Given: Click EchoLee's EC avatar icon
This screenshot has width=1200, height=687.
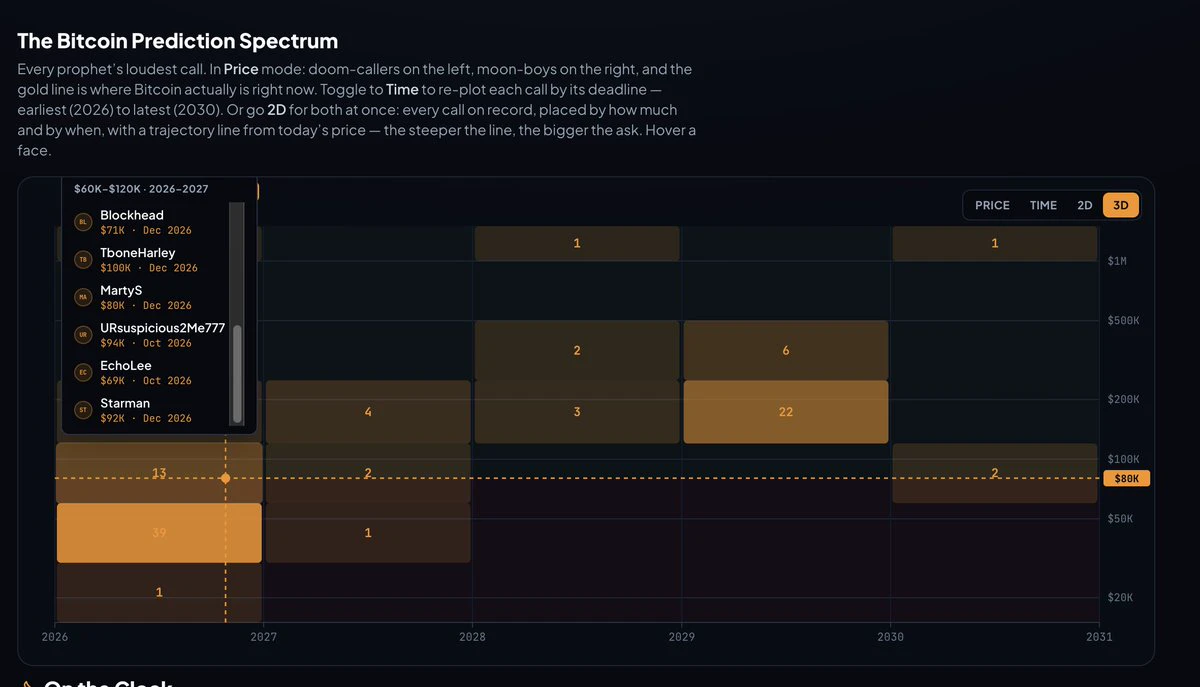Looking at the screenshot, I should (x=84, y=372).
